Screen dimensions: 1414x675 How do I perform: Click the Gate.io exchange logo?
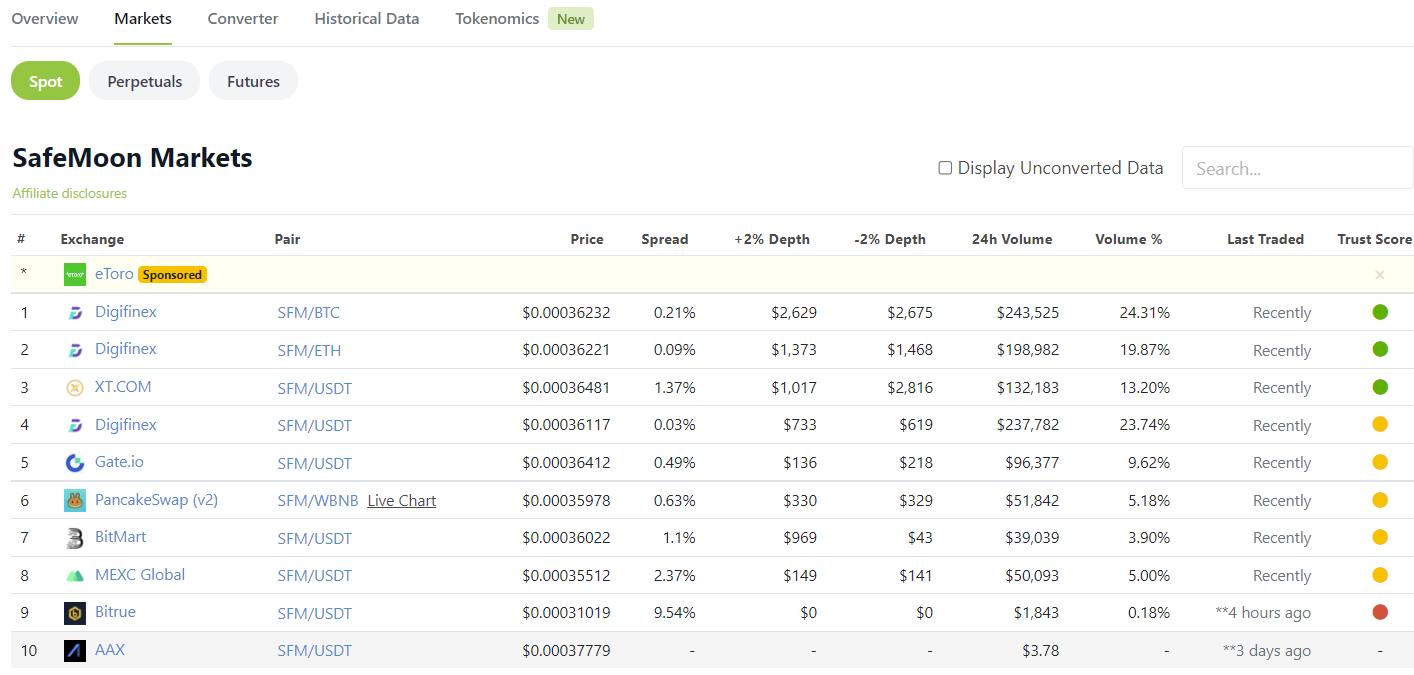(x=74, y=463)
